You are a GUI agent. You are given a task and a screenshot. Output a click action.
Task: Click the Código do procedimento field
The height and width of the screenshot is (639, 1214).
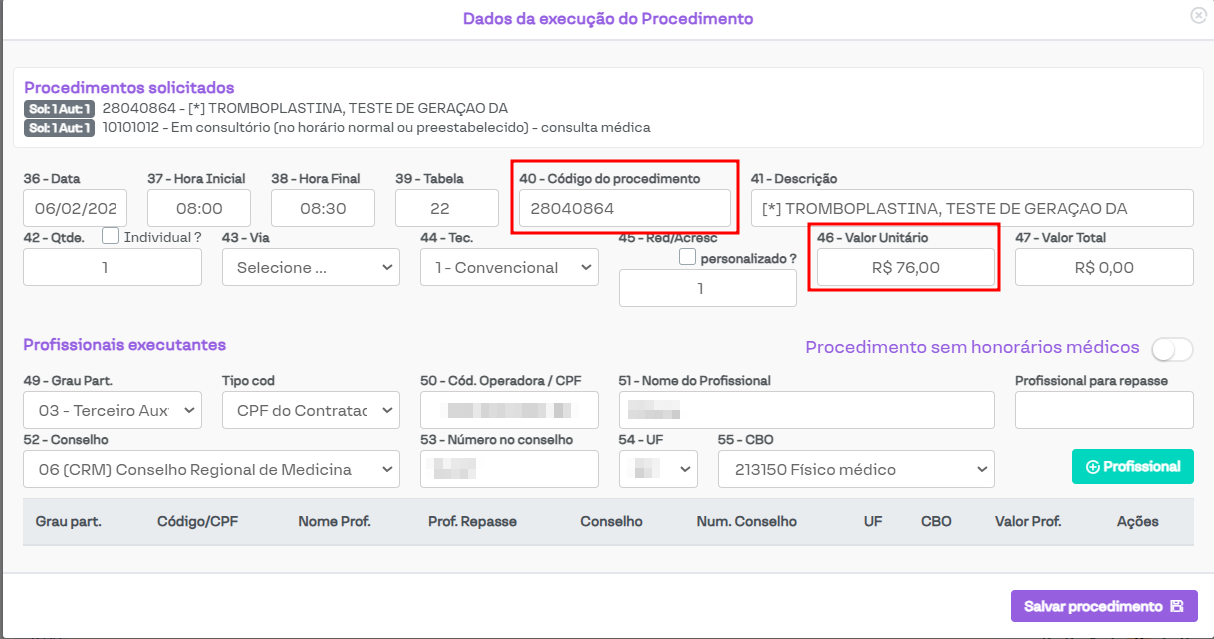click(x=624, y=209)
